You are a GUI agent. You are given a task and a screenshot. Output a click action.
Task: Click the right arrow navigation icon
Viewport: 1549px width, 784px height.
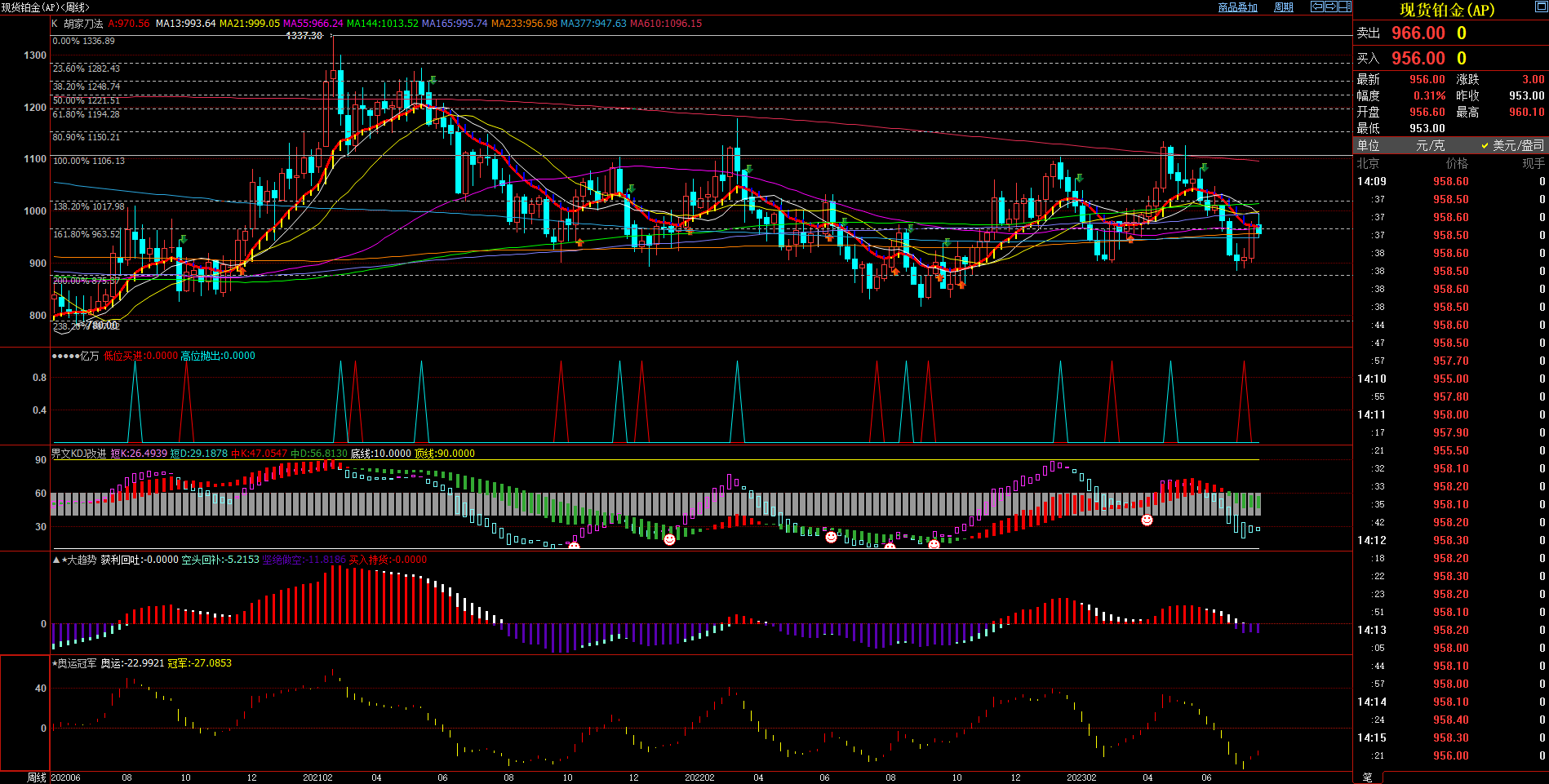pyautogui.click(x=1331, y=7)
